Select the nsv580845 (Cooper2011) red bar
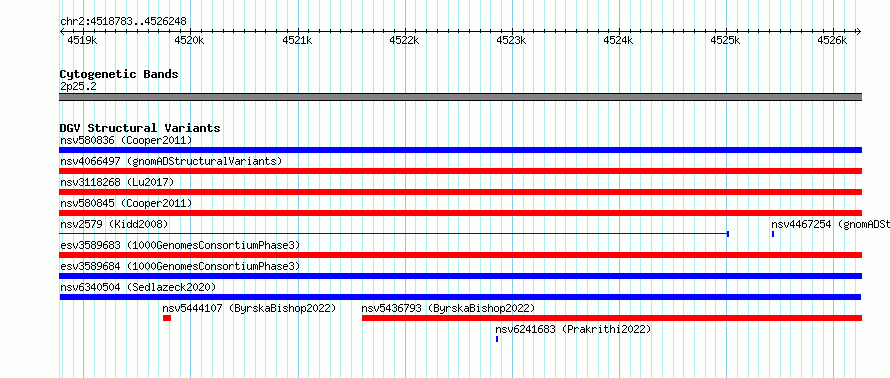The width and height of the screenshot is (890, 378). click(460, 213)
